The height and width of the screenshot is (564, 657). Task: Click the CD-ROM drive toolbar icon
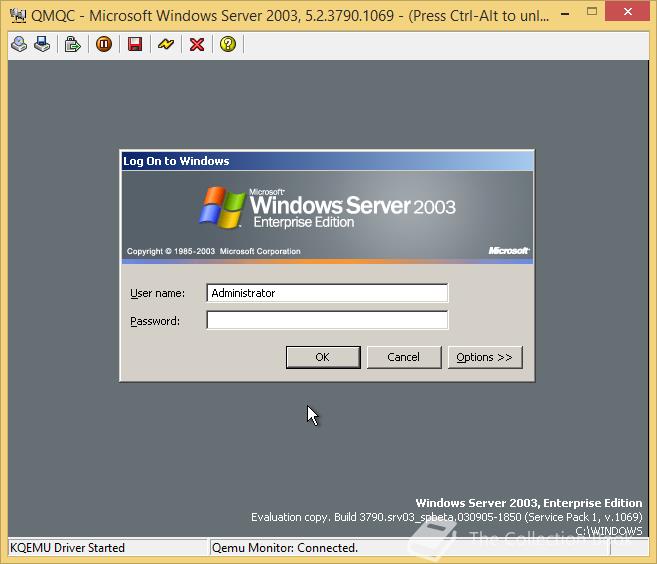click(x=19, y=44)
